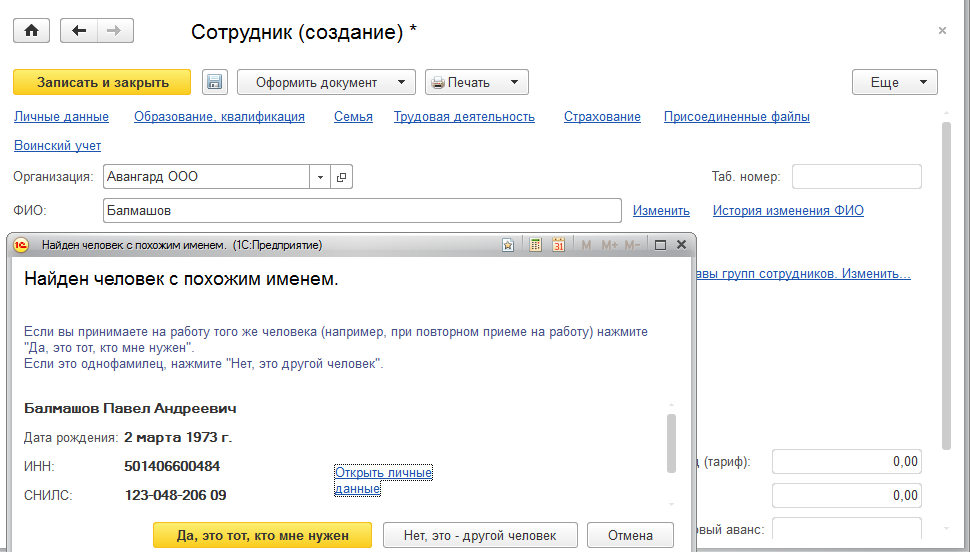Open the calculator icon in dialog
The width and height of the screenshot is (970, 552).
pyautogui.click(x=535, y=244)
